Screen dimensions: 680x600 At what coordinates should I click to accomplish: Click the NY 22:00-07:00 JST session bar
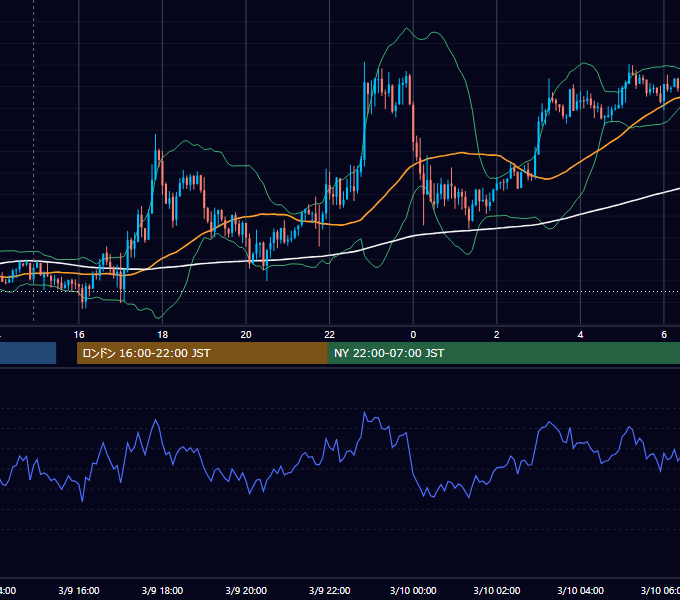point(503,353)
